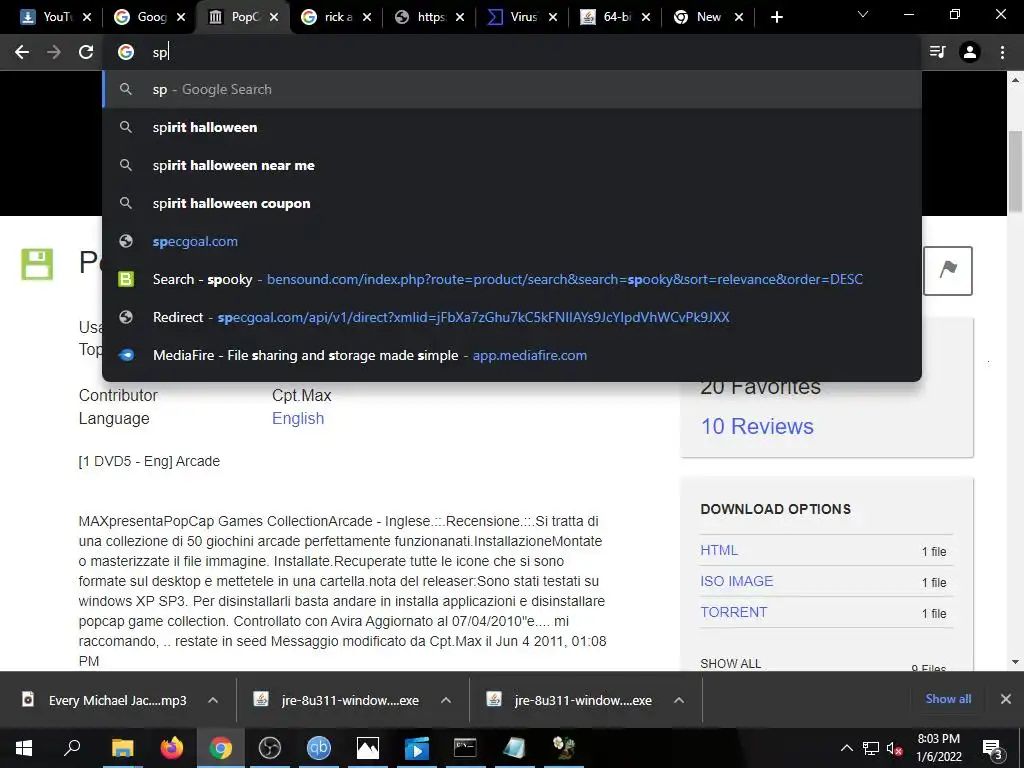Choose 'spirit halloween' suggestion
1024x768 pixels.
click(512, 127)
